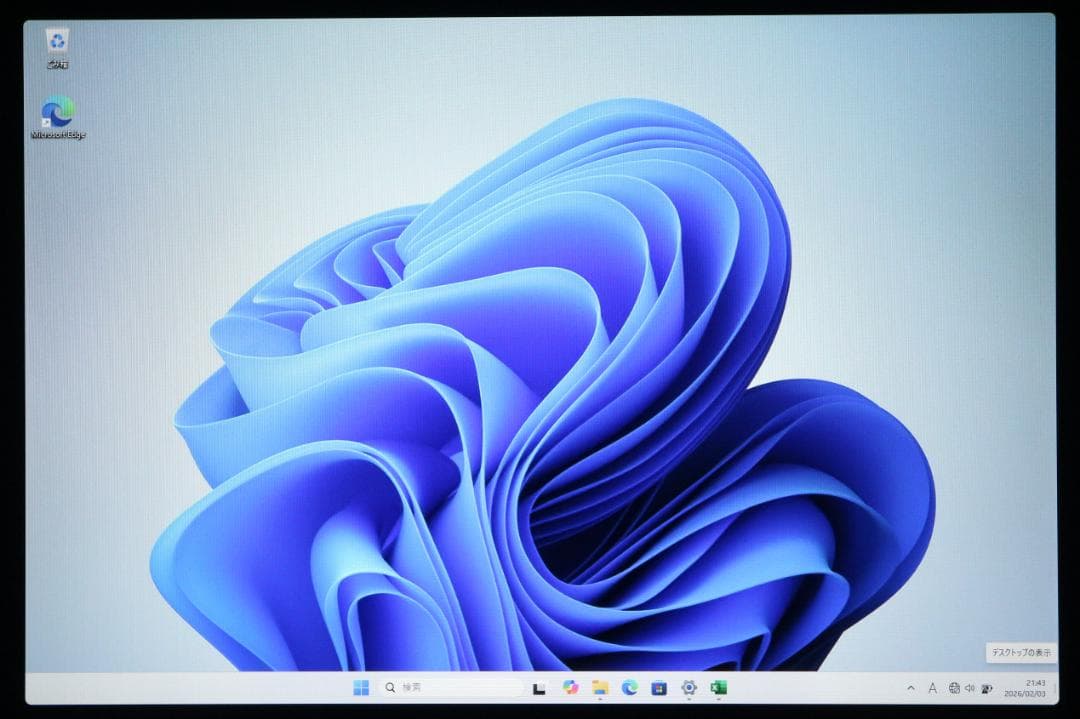
Task: Open File Explorer from the taskbar
Action: click(x=600, y=688)
